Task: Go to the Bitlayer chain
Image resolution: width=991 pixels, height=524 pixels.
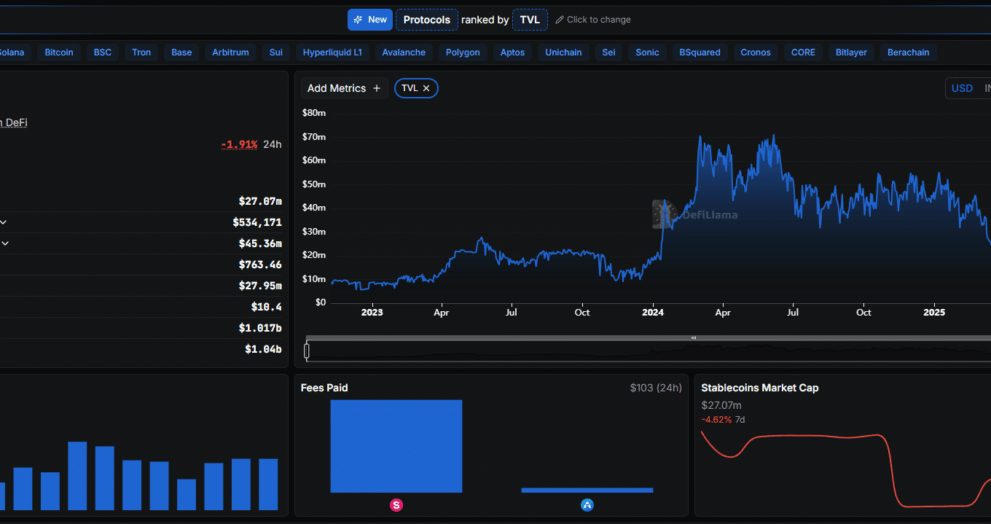Action: [851, 52]
